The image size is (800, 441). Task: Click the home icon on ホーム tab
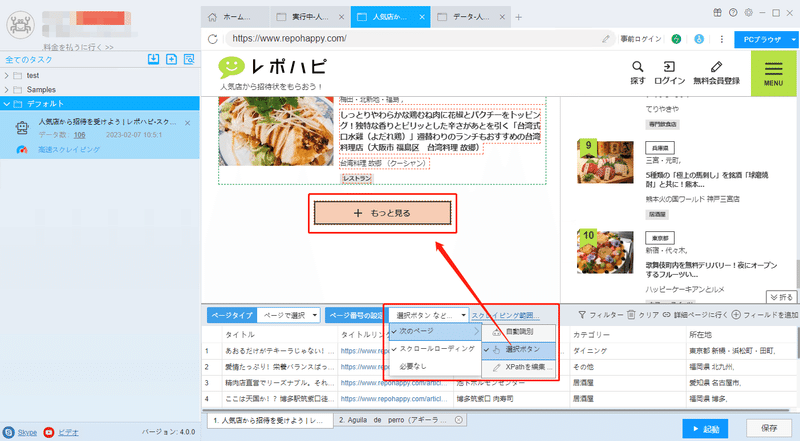point(212,17)
